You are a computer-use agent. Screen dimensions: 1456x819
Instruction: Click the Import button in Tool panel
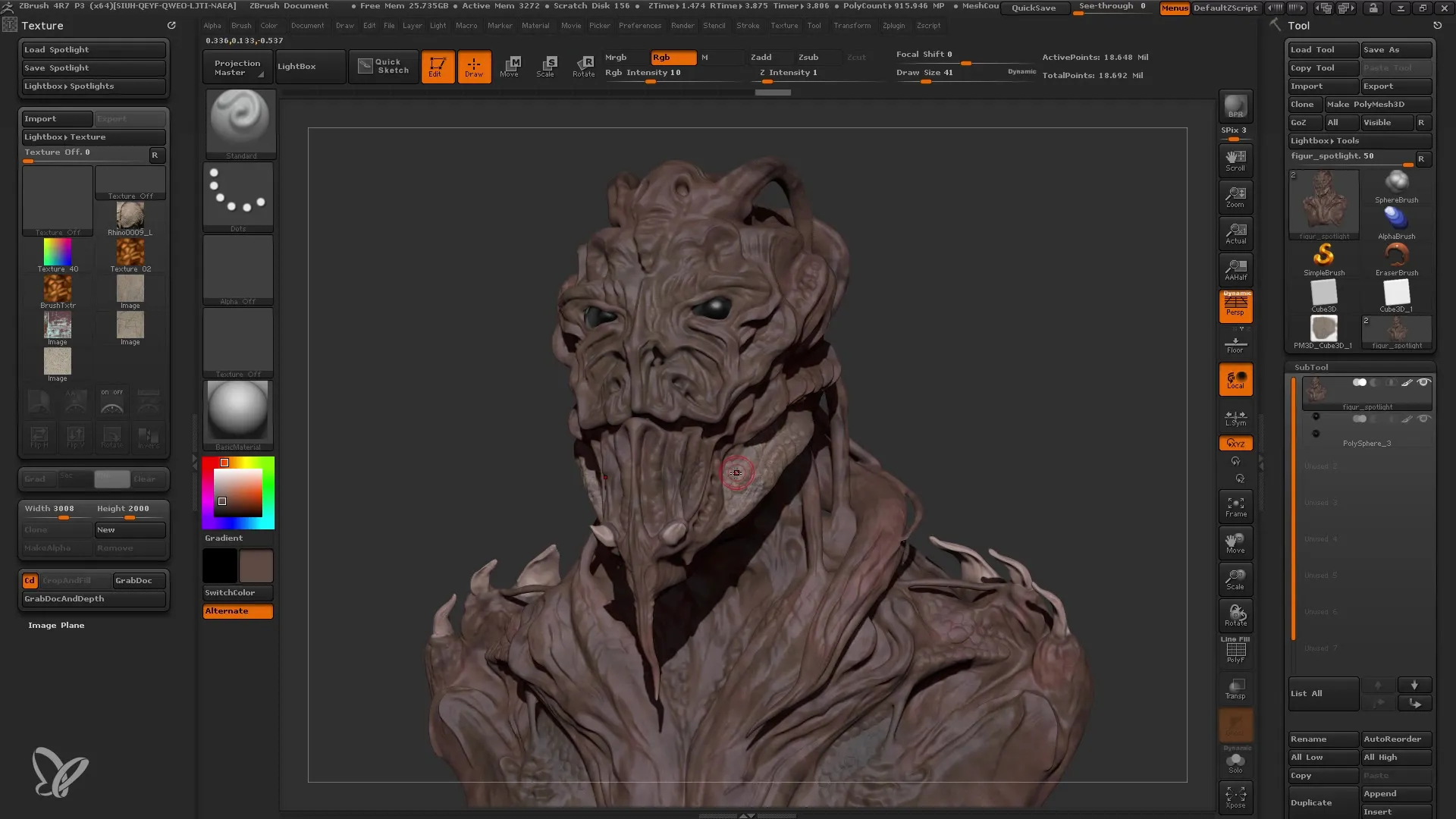click(1320, 86)
